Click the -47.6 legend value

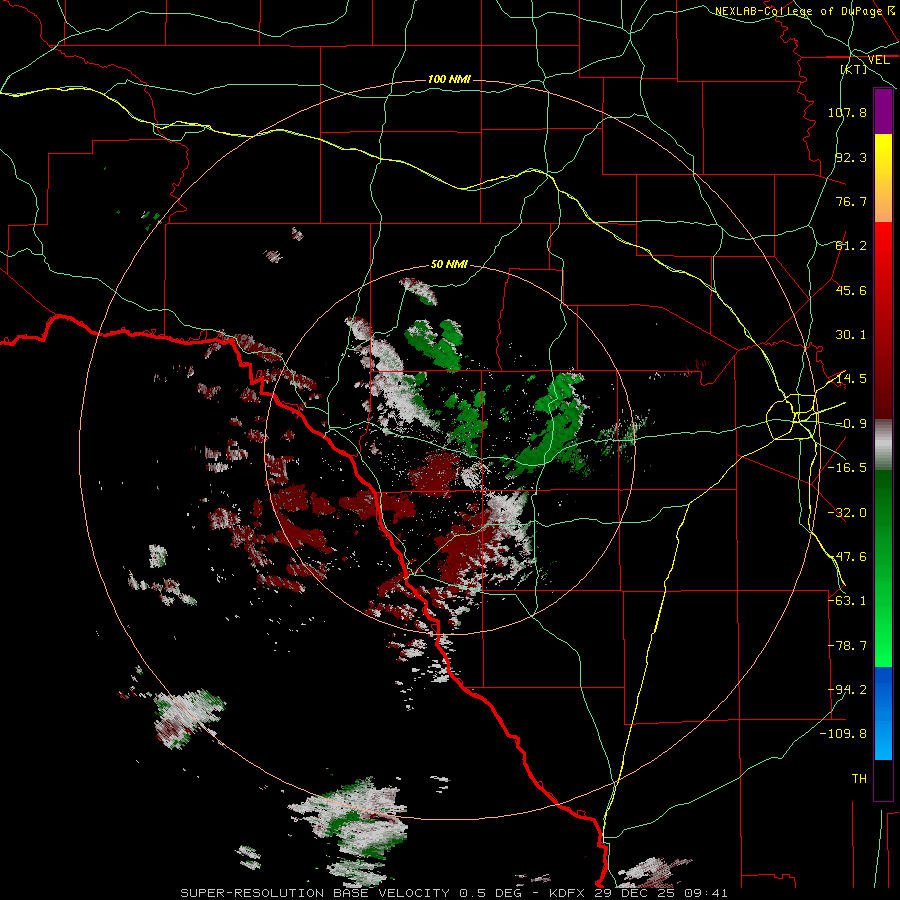pos(847,557)
